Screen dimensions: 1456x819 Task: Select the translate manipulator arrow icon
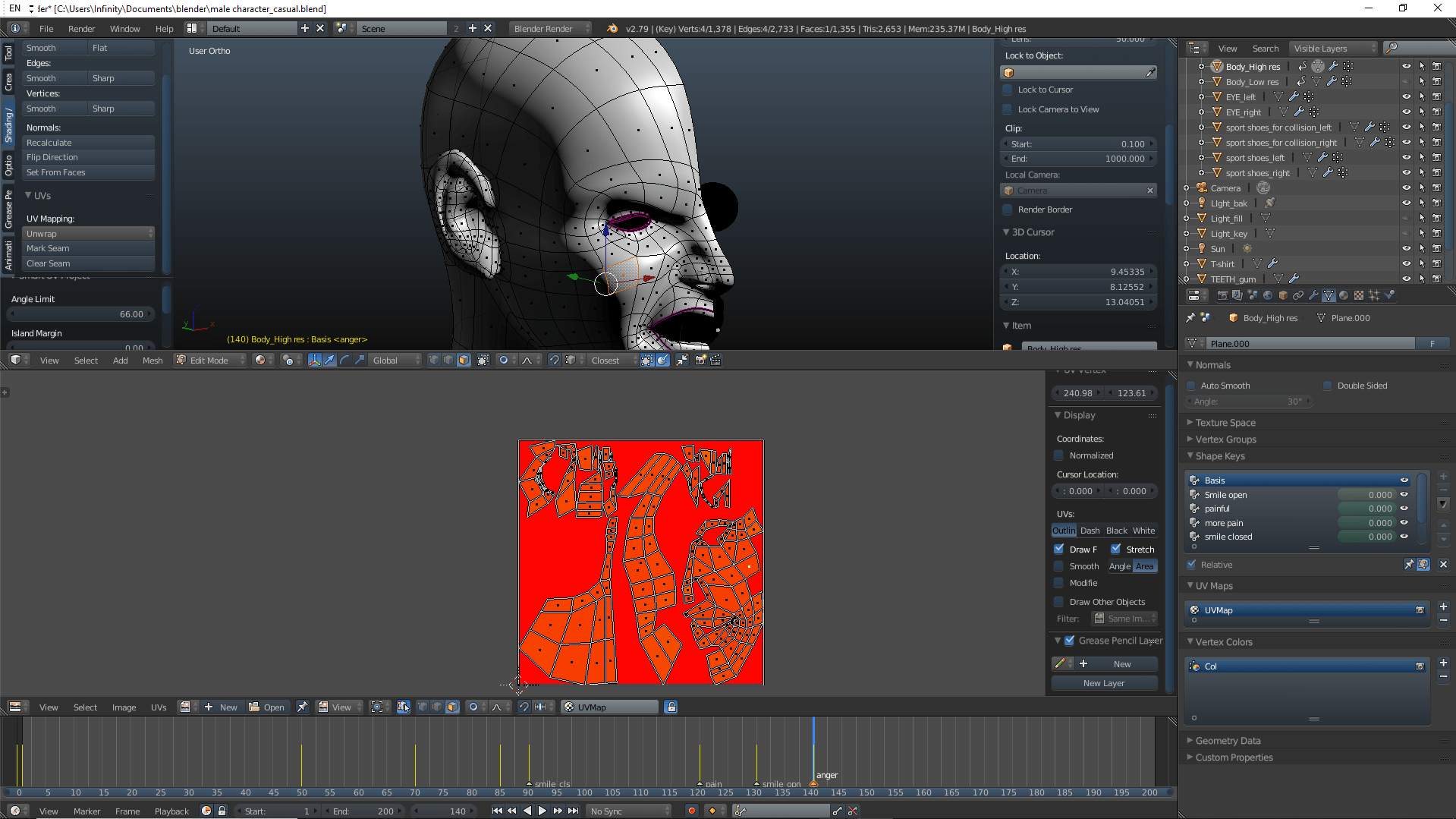pyautogui.click(x=329, y=361)
